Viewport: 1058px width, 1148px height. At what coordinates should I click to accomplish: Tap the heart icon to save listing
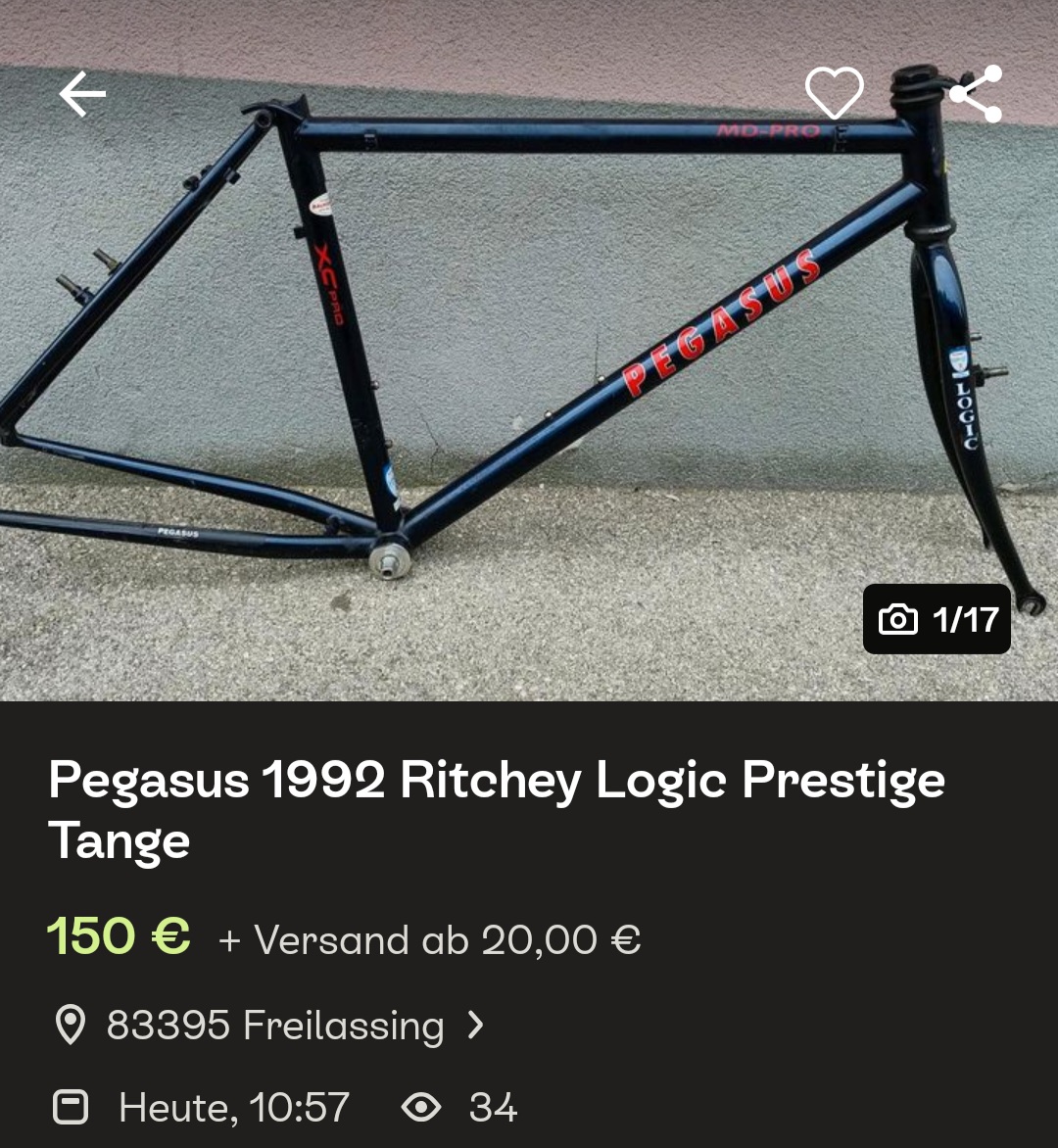point(834,93)
